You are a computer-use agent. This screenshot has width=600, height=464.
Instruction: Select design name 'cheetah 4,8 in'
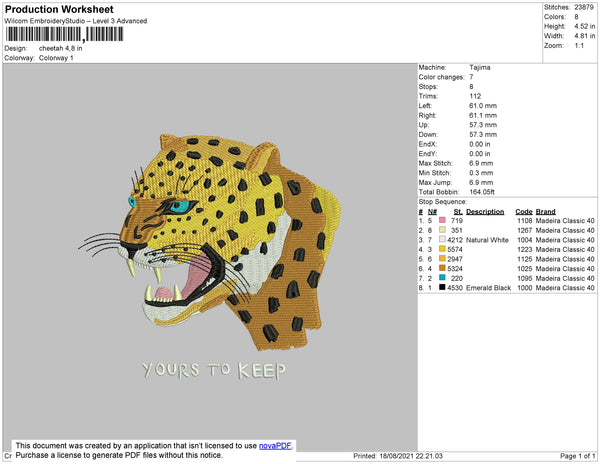click(60, 49)
